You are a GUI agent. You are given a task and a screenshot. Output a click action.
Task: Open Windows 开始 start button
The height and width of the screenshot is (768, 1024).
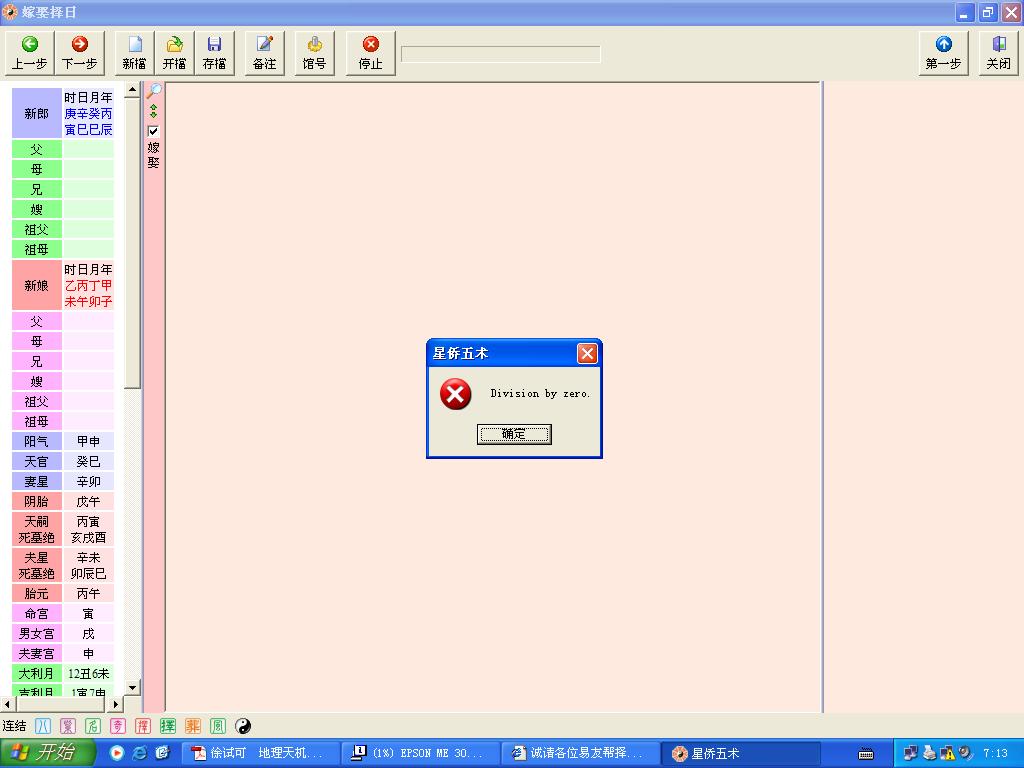47,753
